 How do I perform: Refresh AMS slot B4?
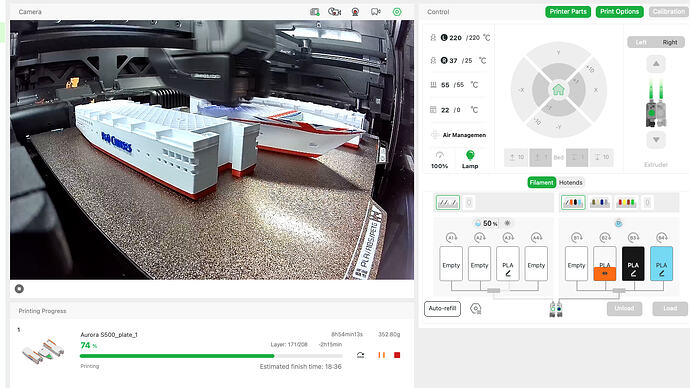(x=661, y=238)
